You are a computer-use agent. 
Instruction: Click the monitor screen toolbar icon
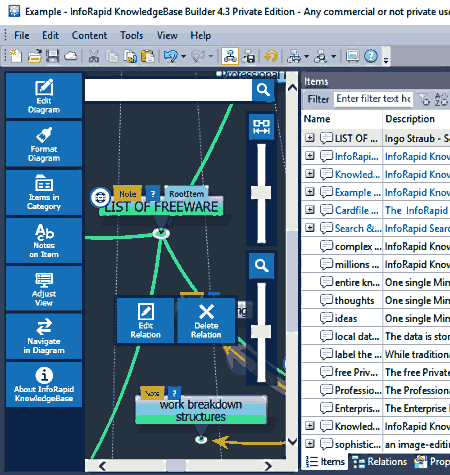(x=352, y=56)
